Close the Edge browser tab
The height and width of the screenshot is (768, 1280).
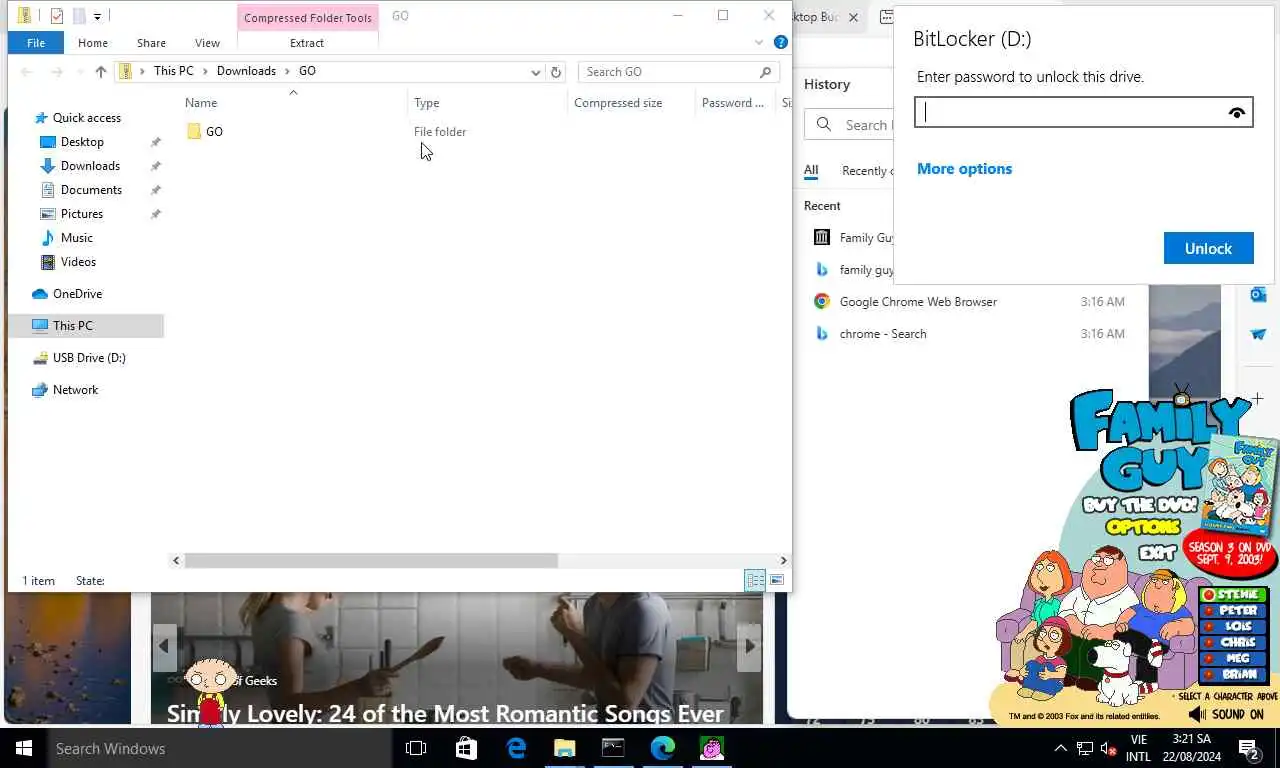(854, 17)
